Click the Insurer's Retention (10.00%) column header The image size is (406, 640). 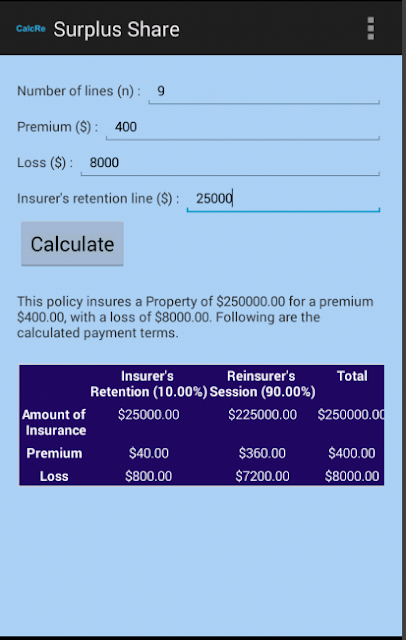[x=149, y=384]
